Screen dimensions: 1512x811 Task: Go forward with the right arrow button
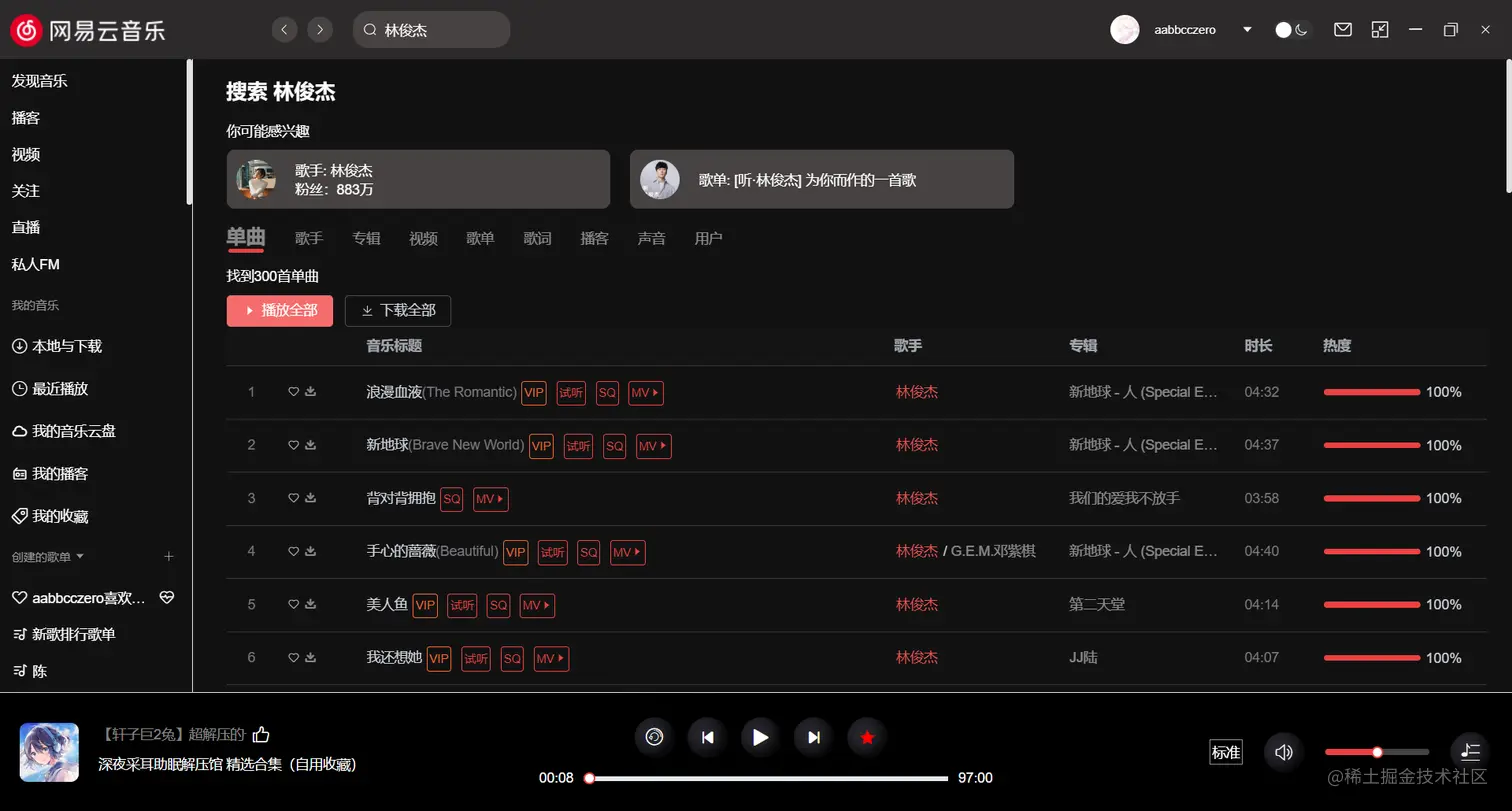coord(320,30)
